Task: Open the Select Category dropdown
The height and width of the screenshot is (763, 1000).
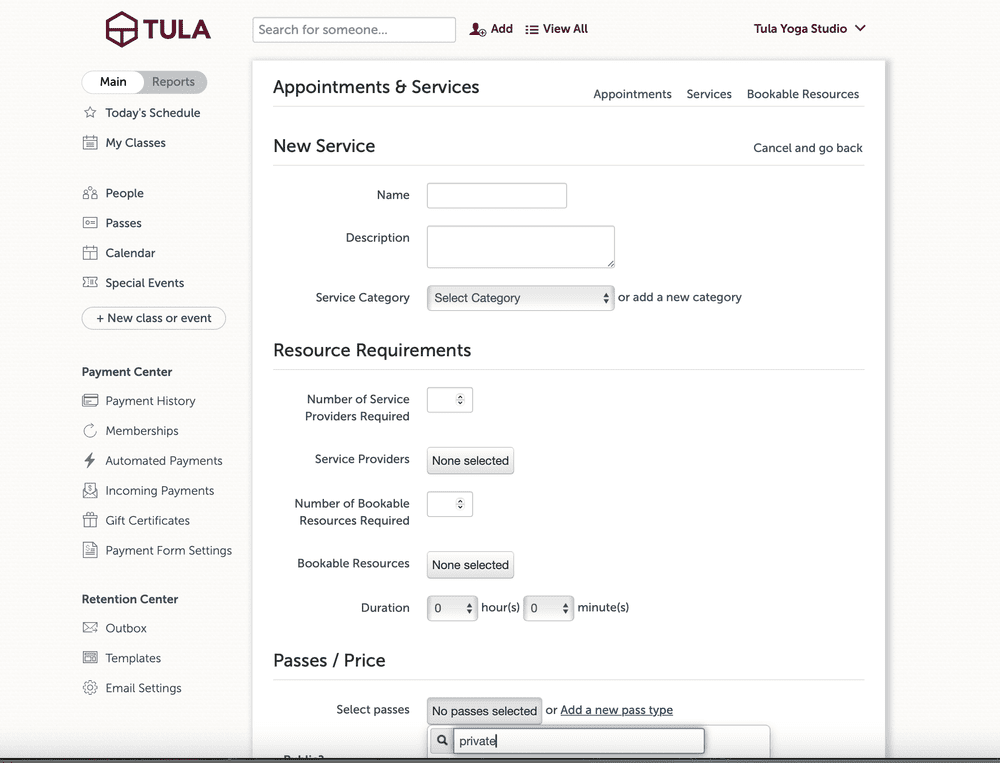Action: [520, 298]
